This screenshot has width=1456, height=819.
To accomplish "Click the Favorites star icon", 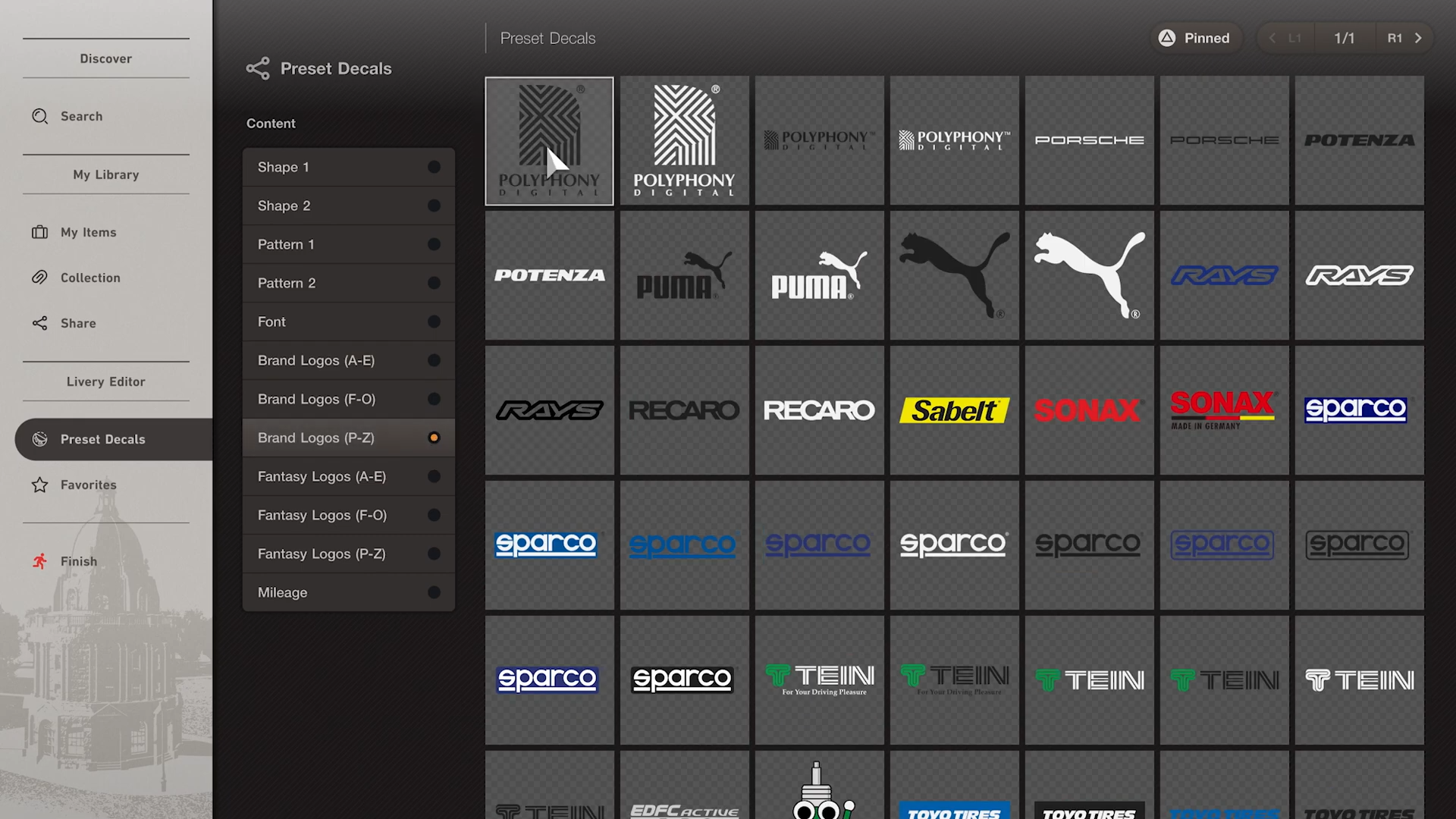I will (39, 485).
